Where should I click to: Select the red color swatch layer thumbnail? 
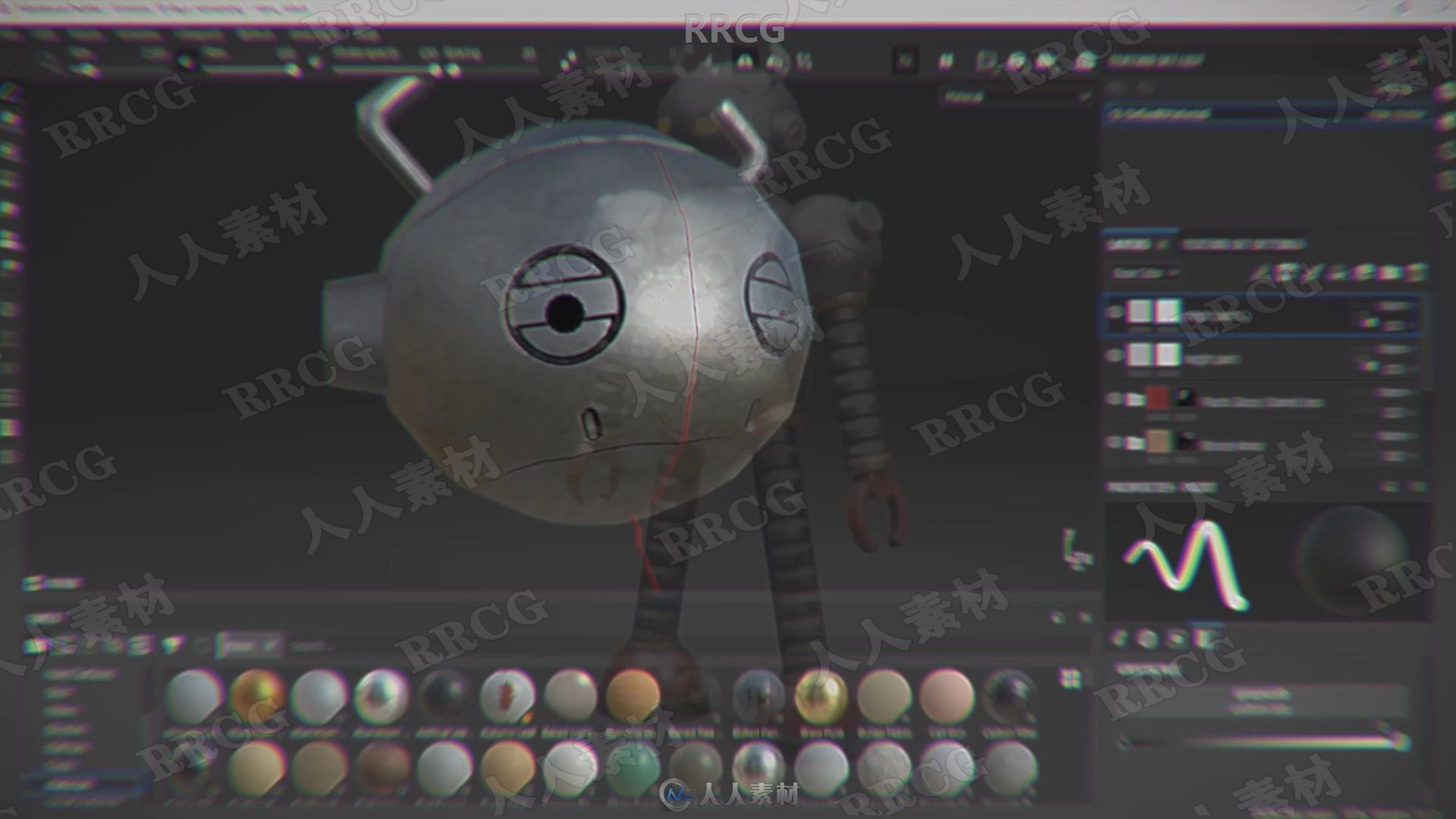(1158, 400)
